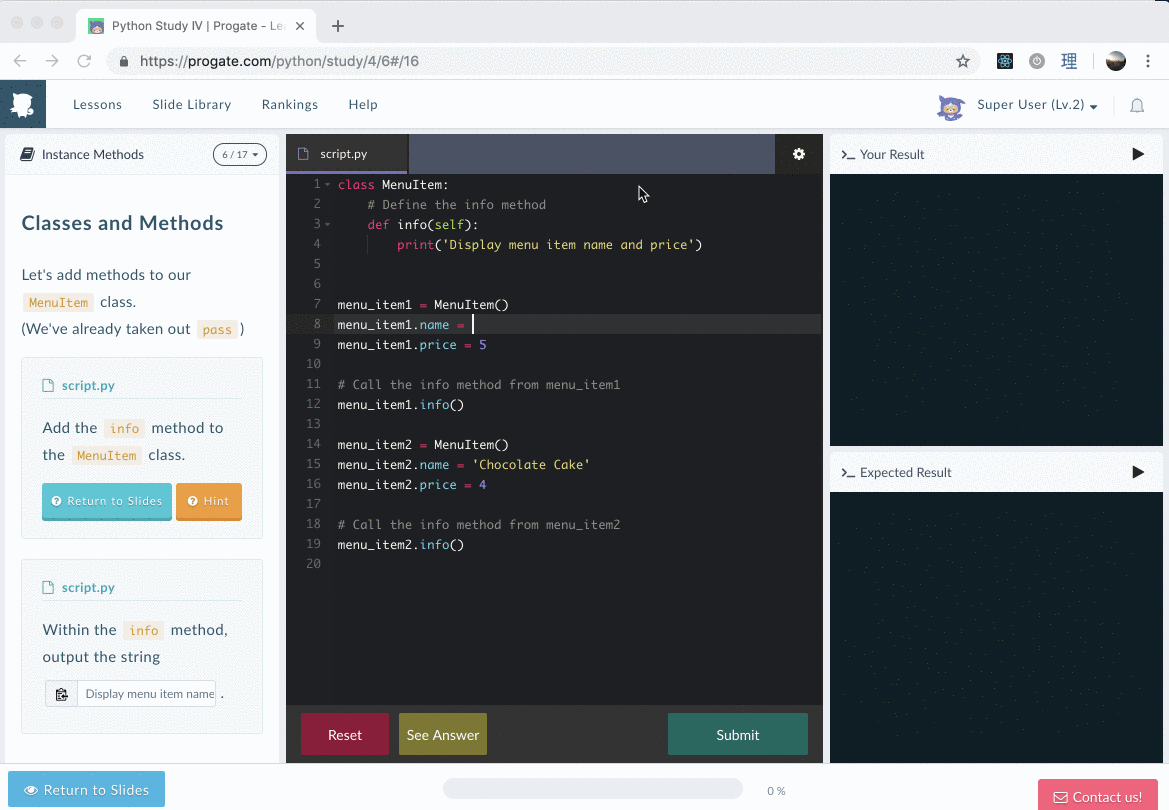Click the Your Result terminal icon

click(848, 154)
